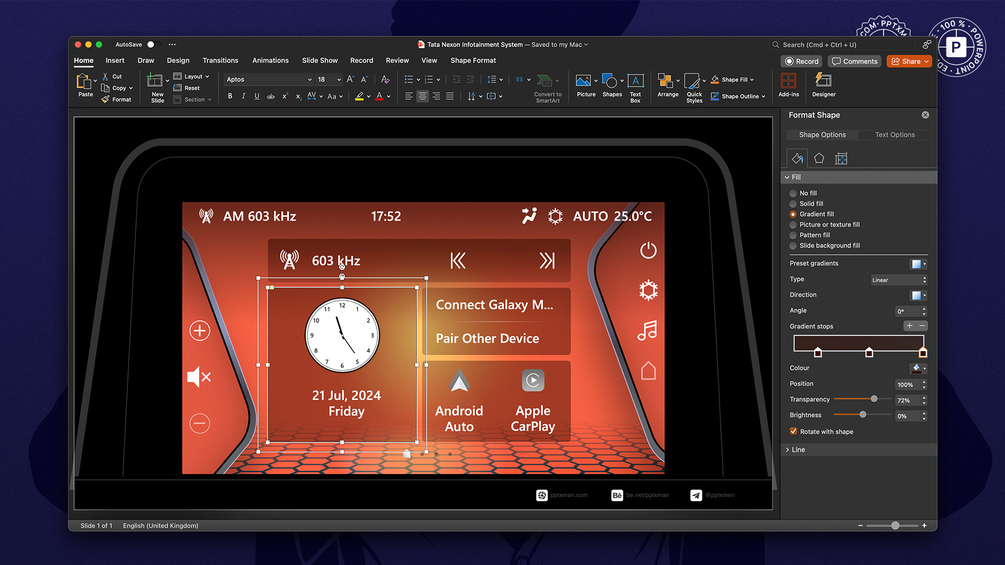Apply superscript formatting
The height and width of the screenshot is (565, 1005).
pyautogui.click(x=285, y=96)
